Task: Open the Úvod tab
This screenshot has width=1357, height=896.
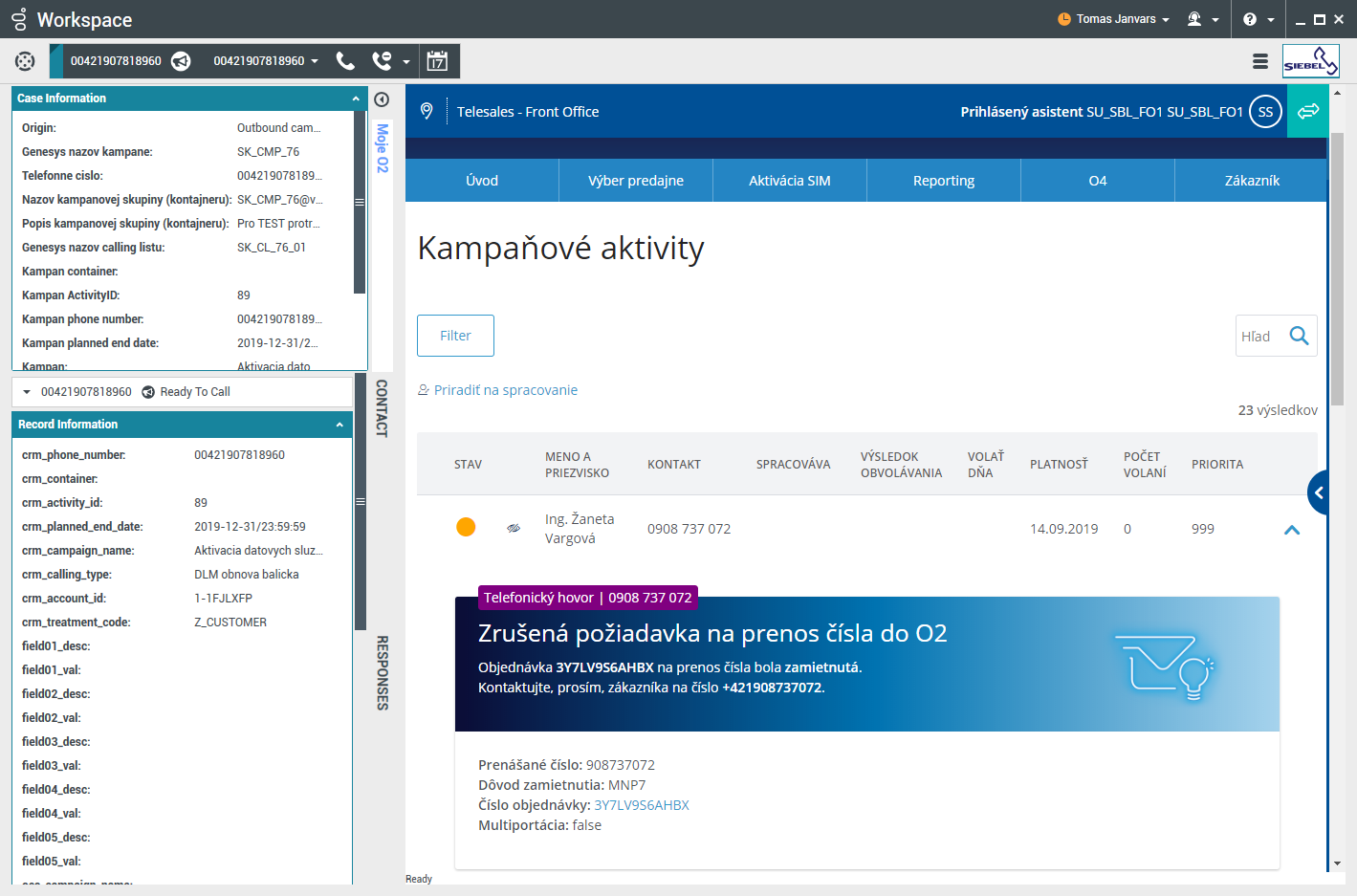Action: [x=482, y=181]
